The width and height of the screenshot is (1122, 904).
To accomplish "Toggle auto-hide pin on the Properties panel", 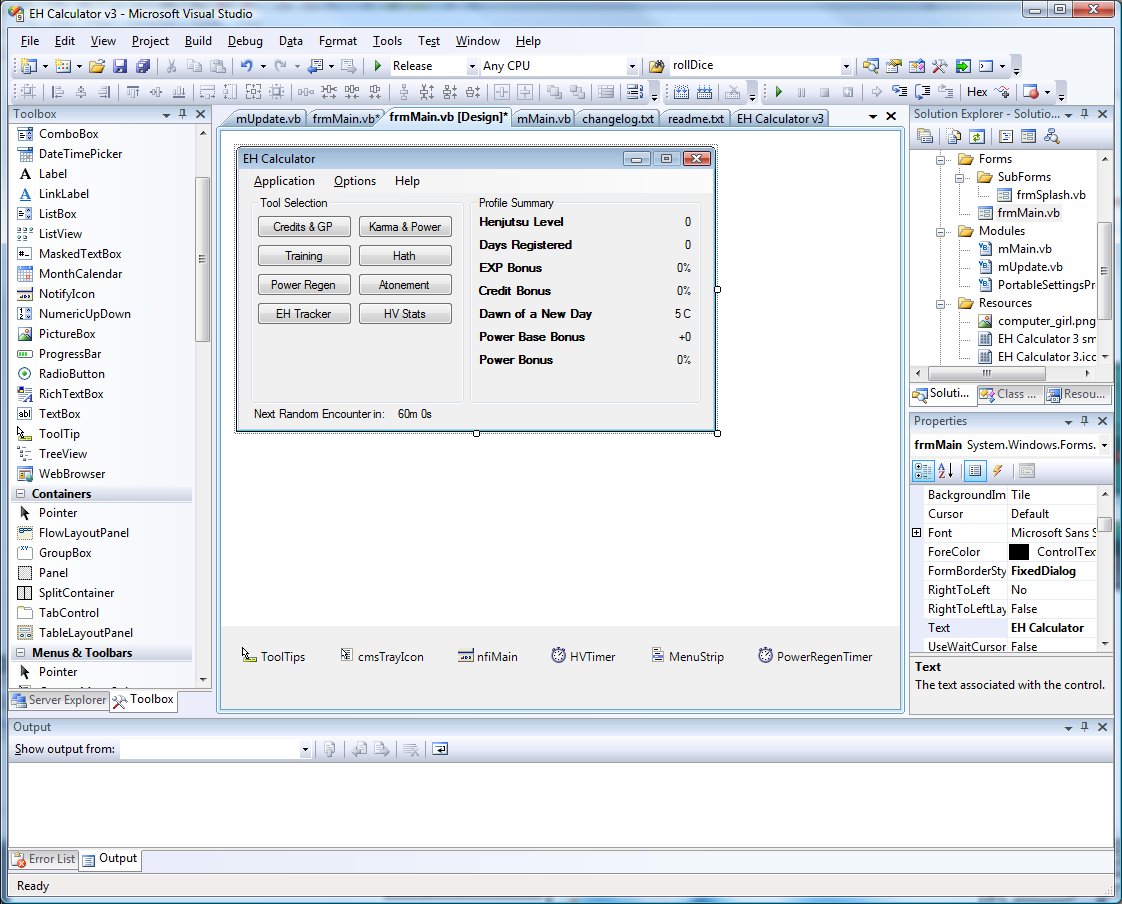I will click(x=1085, y=421).
